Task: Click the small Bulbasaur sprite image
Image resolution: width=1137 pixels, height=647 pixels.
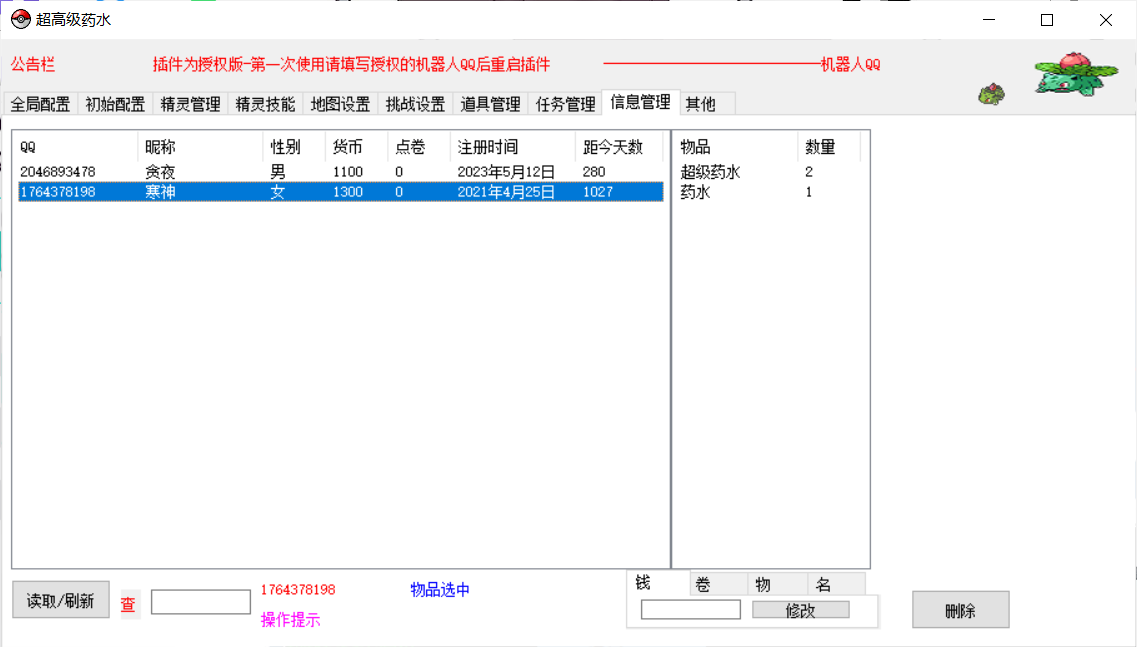Action: 991,94
